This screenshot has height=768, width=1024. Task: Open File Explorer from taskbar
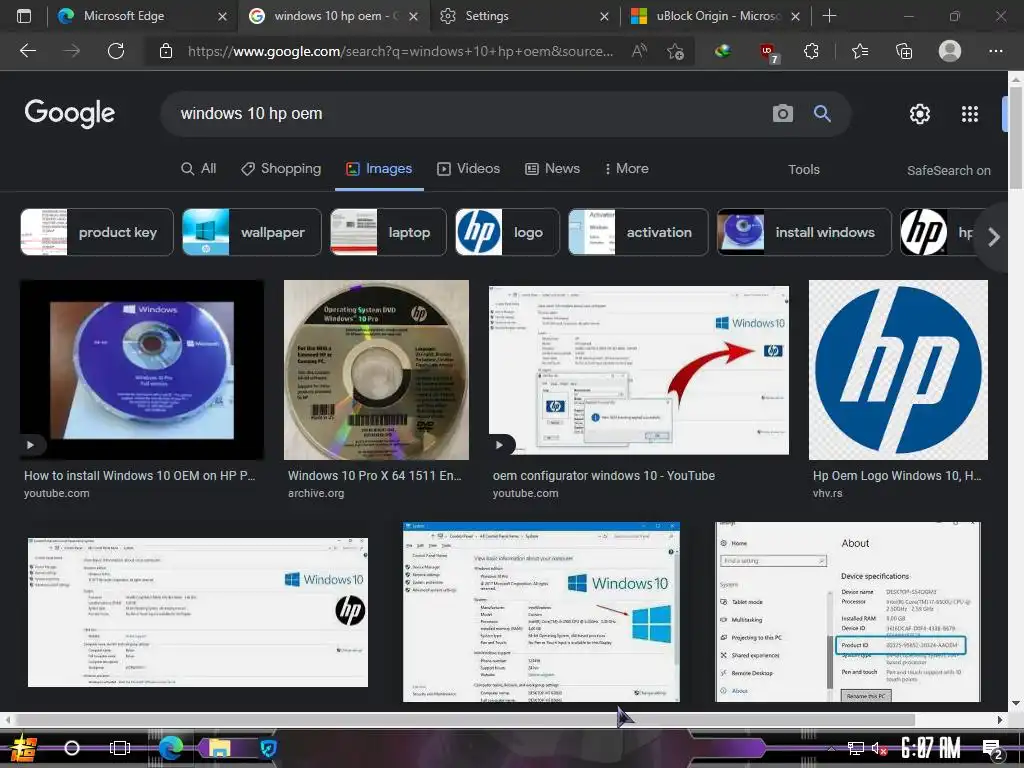pos(219,748)
